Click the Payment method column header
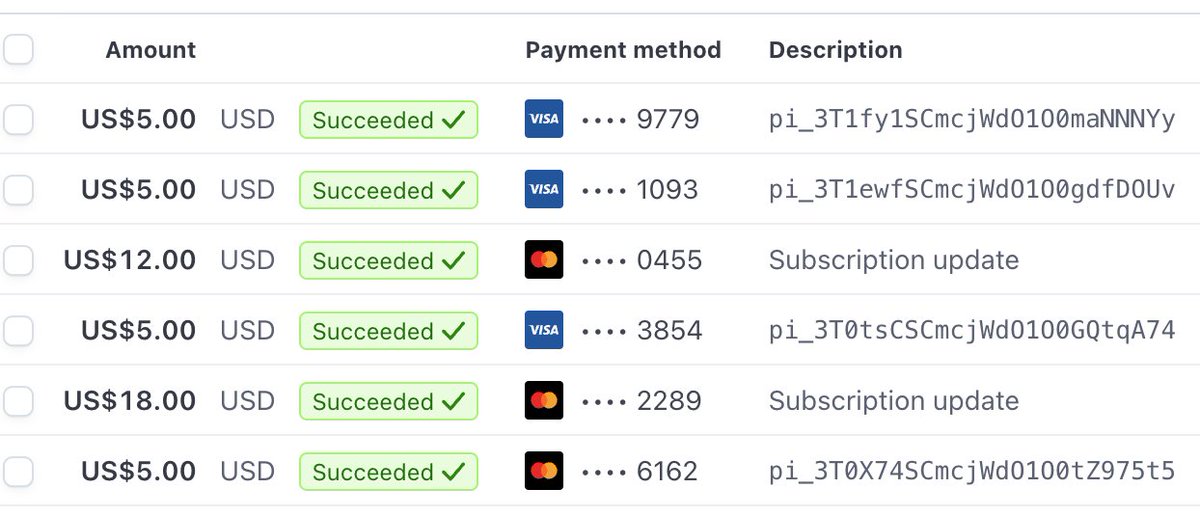1200x516 pixels. point(623,50)
